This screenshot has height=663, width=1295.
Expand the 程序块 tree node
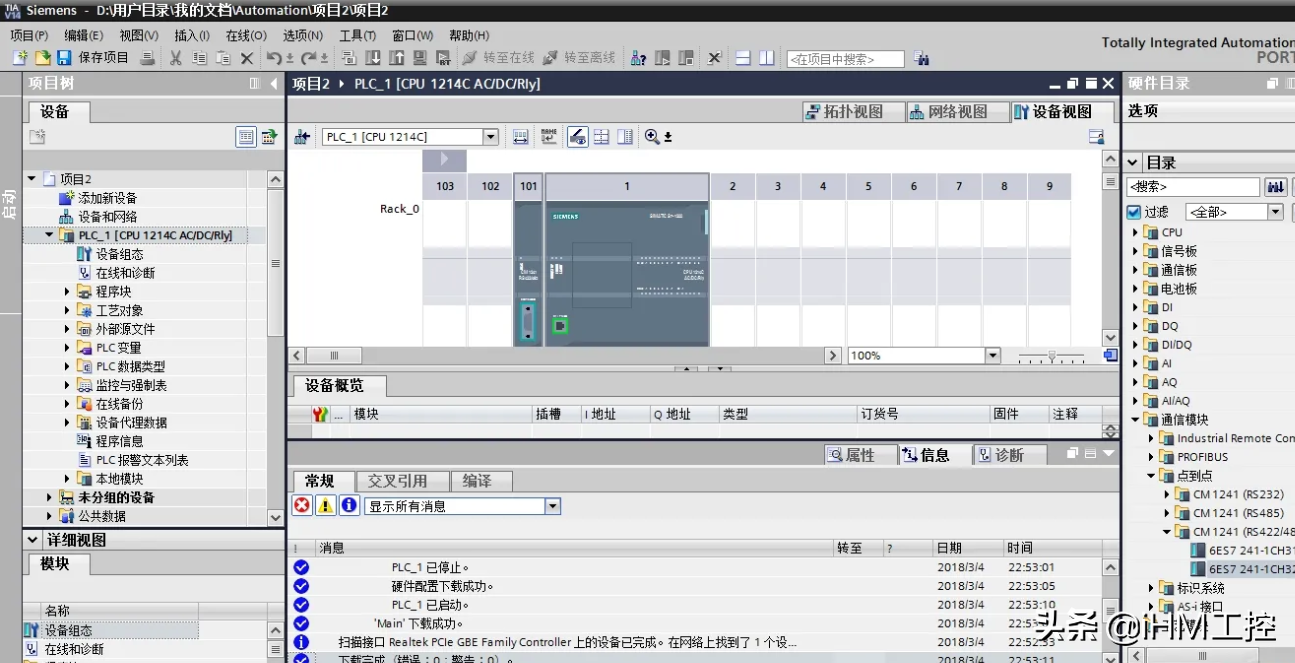[68, 292]
